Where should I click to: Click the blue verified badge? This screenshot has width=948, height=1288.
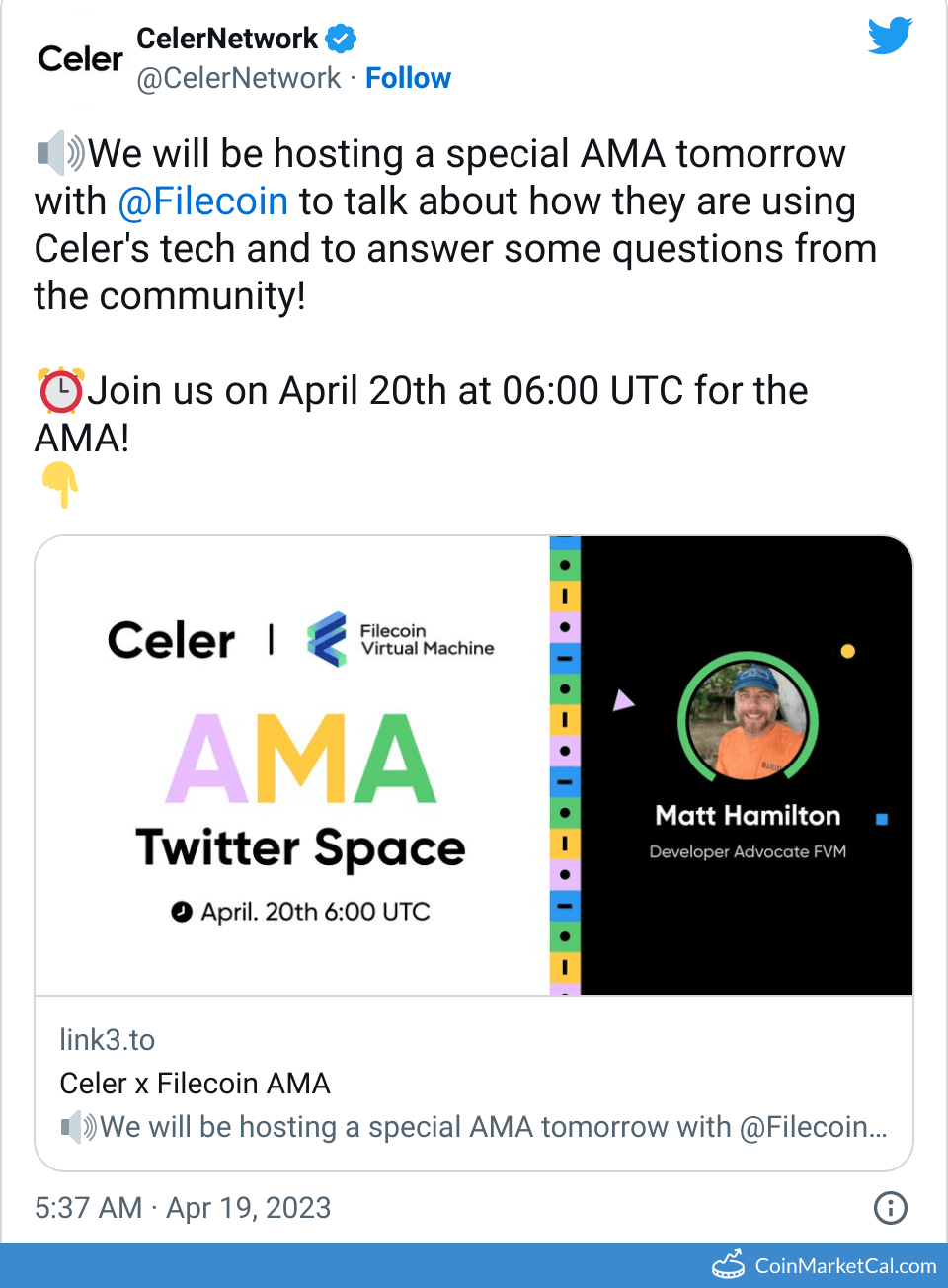341,39
